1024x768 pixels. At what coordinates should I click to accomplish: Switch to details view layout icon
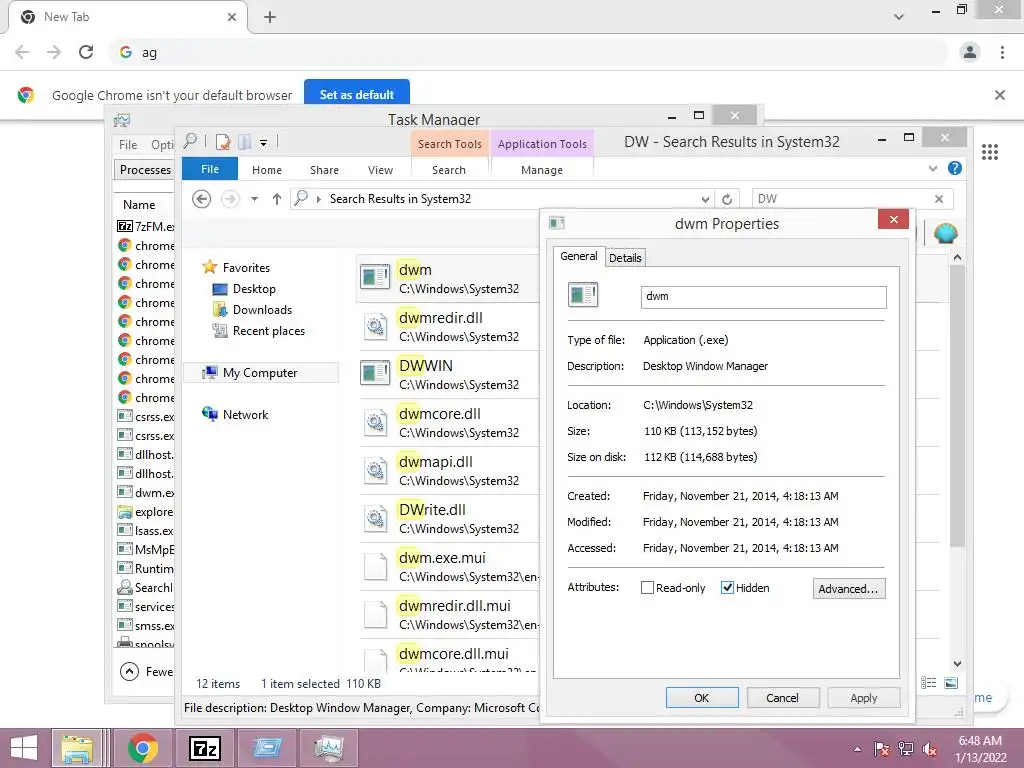pos(928,682)
